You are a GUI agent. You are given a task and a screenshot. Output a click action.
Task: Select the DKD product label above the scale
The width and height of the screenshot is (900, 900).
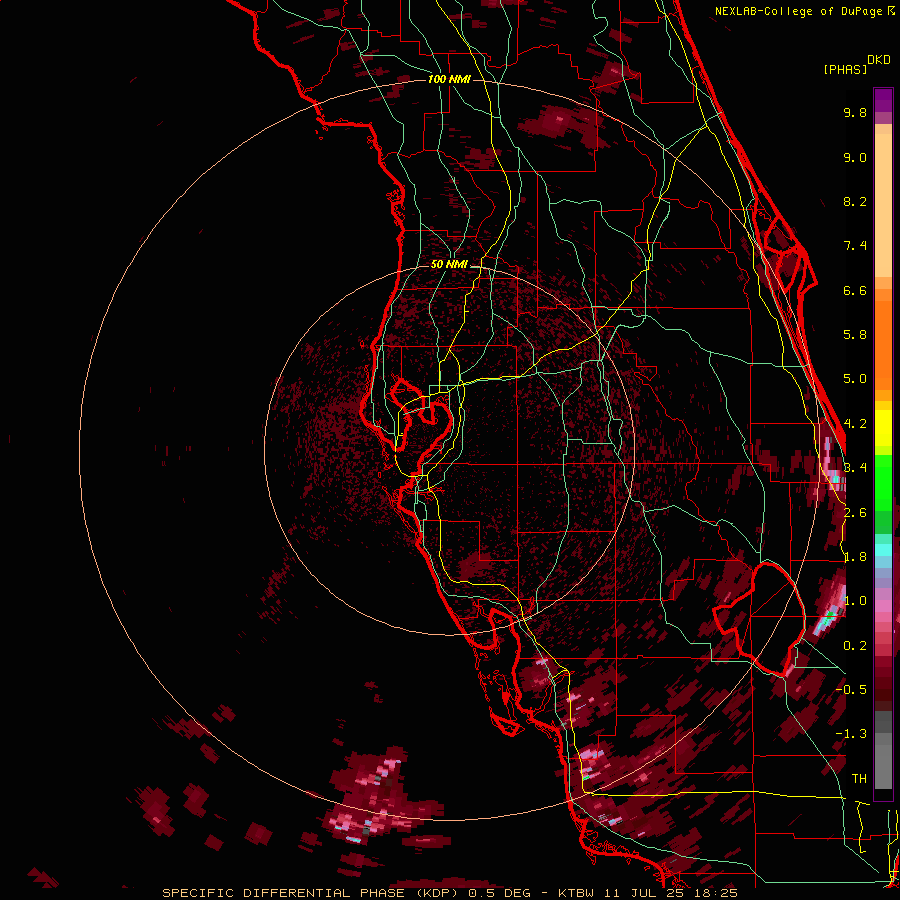(x=878, y=60)
